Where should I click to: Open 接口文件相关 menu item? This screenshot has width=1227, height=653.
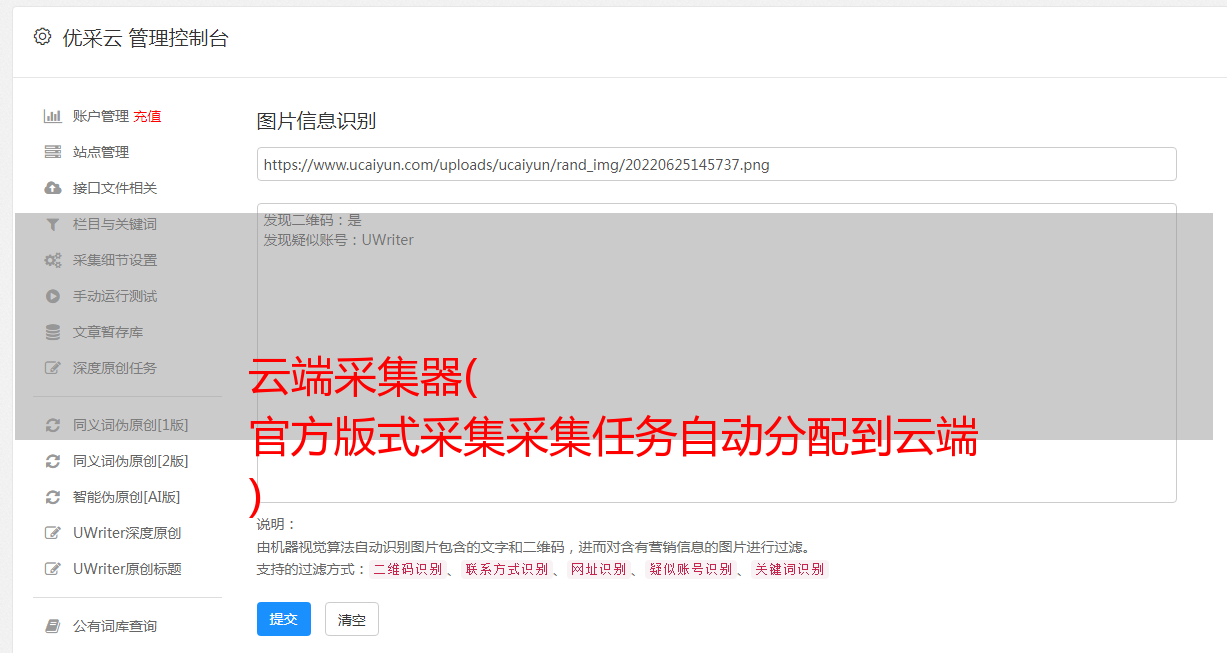(x=115, y=188)
